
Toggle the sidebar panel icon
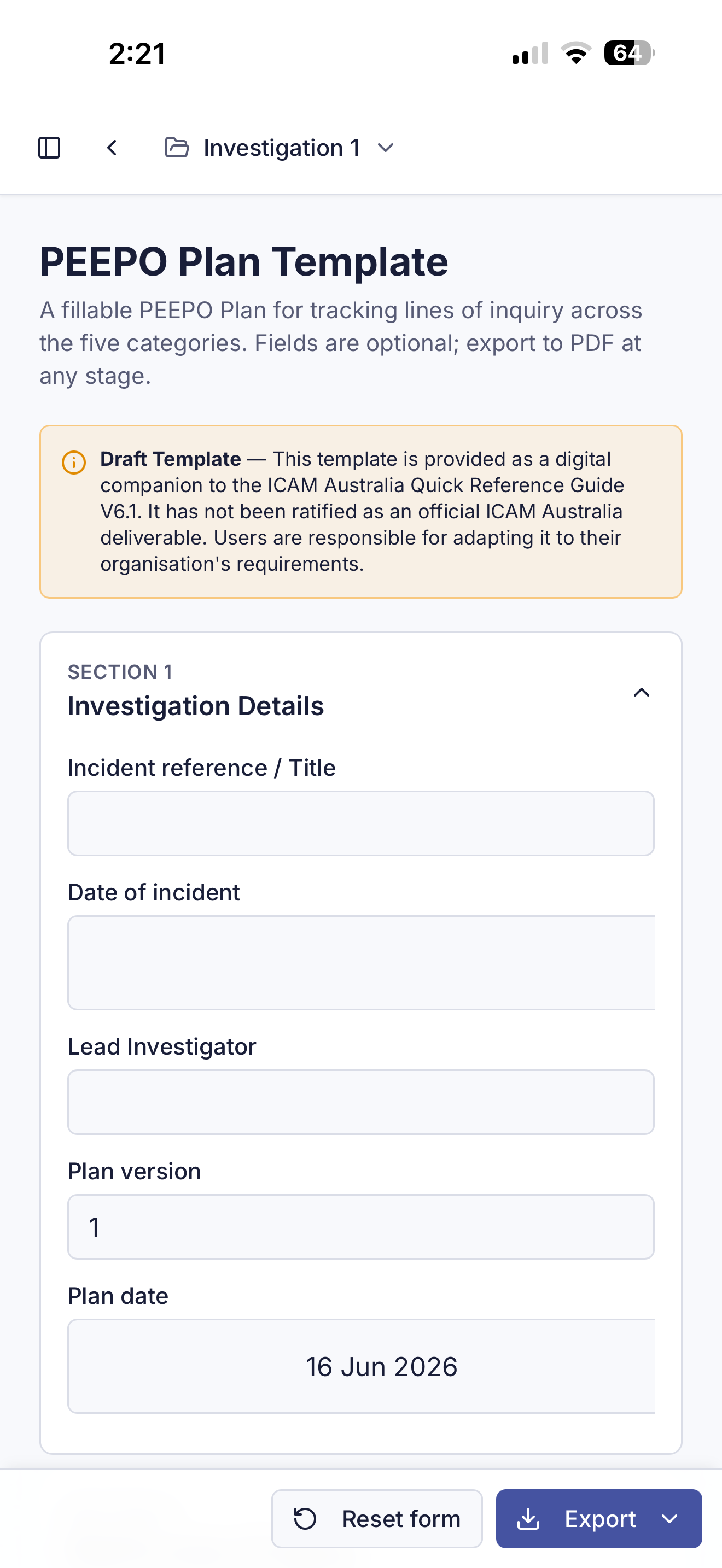pos(49,147)
